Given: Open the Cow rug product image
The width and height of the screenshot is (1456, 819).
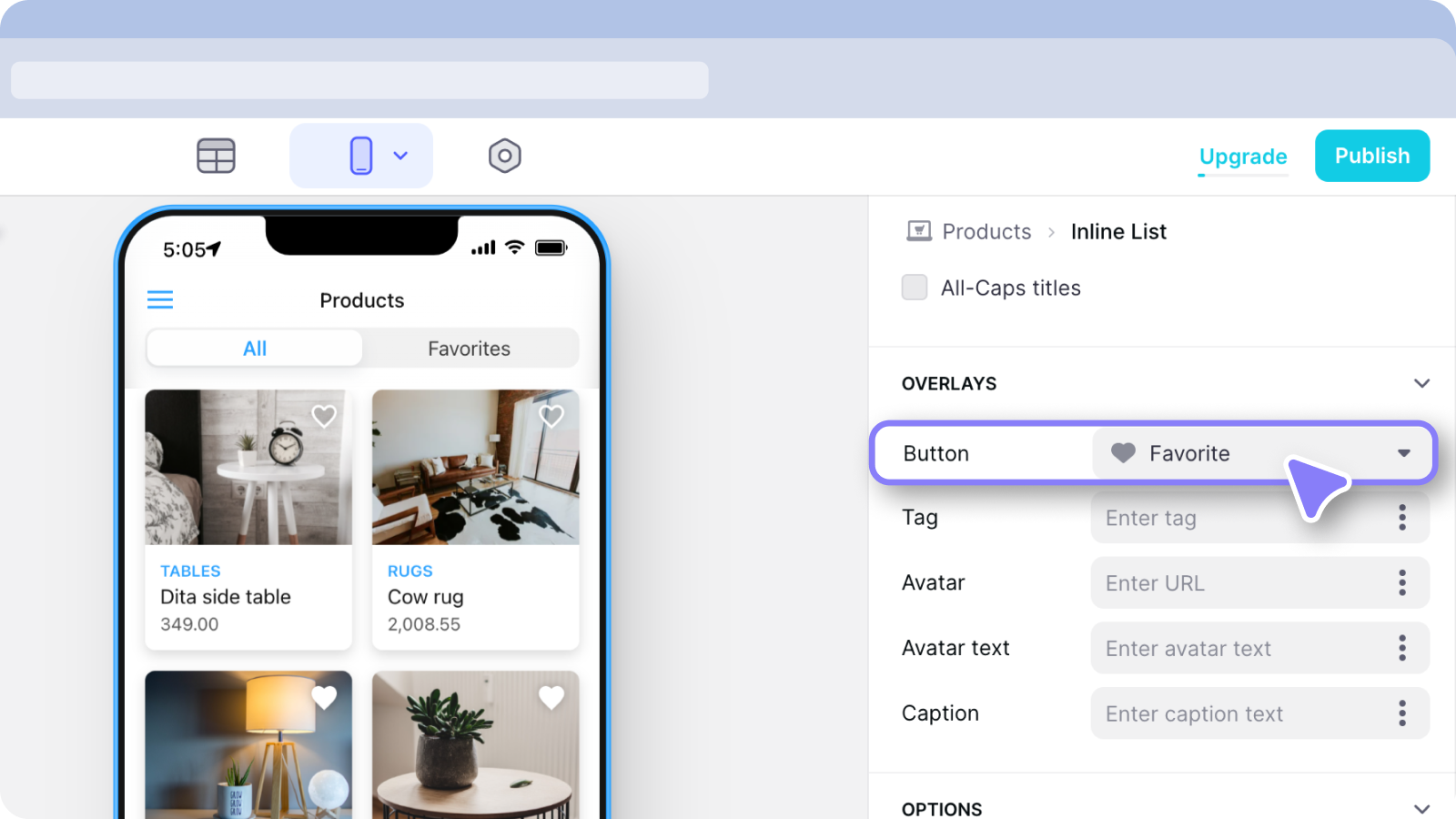Looking at the screenshot, I should (x=476, y=468).
